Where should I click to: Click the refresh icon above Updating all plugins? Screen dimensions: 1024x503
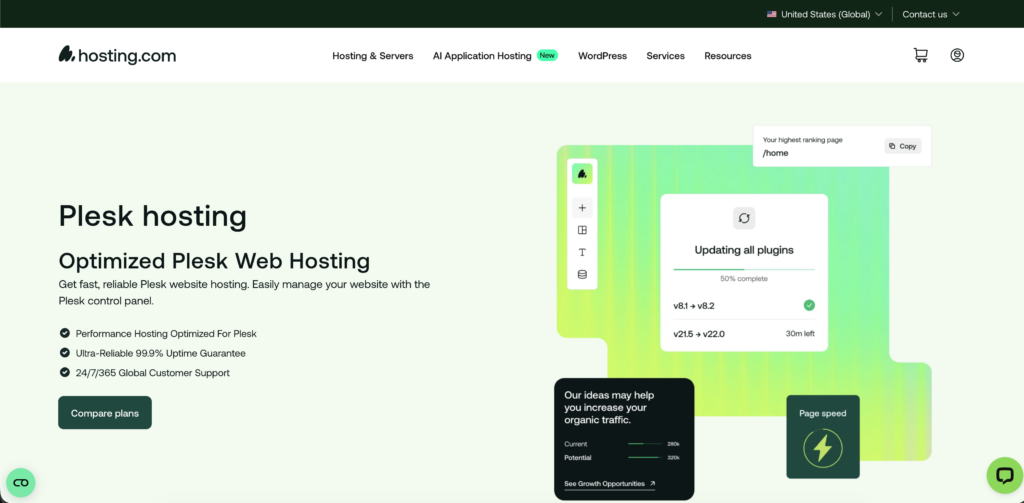(744, 218)
